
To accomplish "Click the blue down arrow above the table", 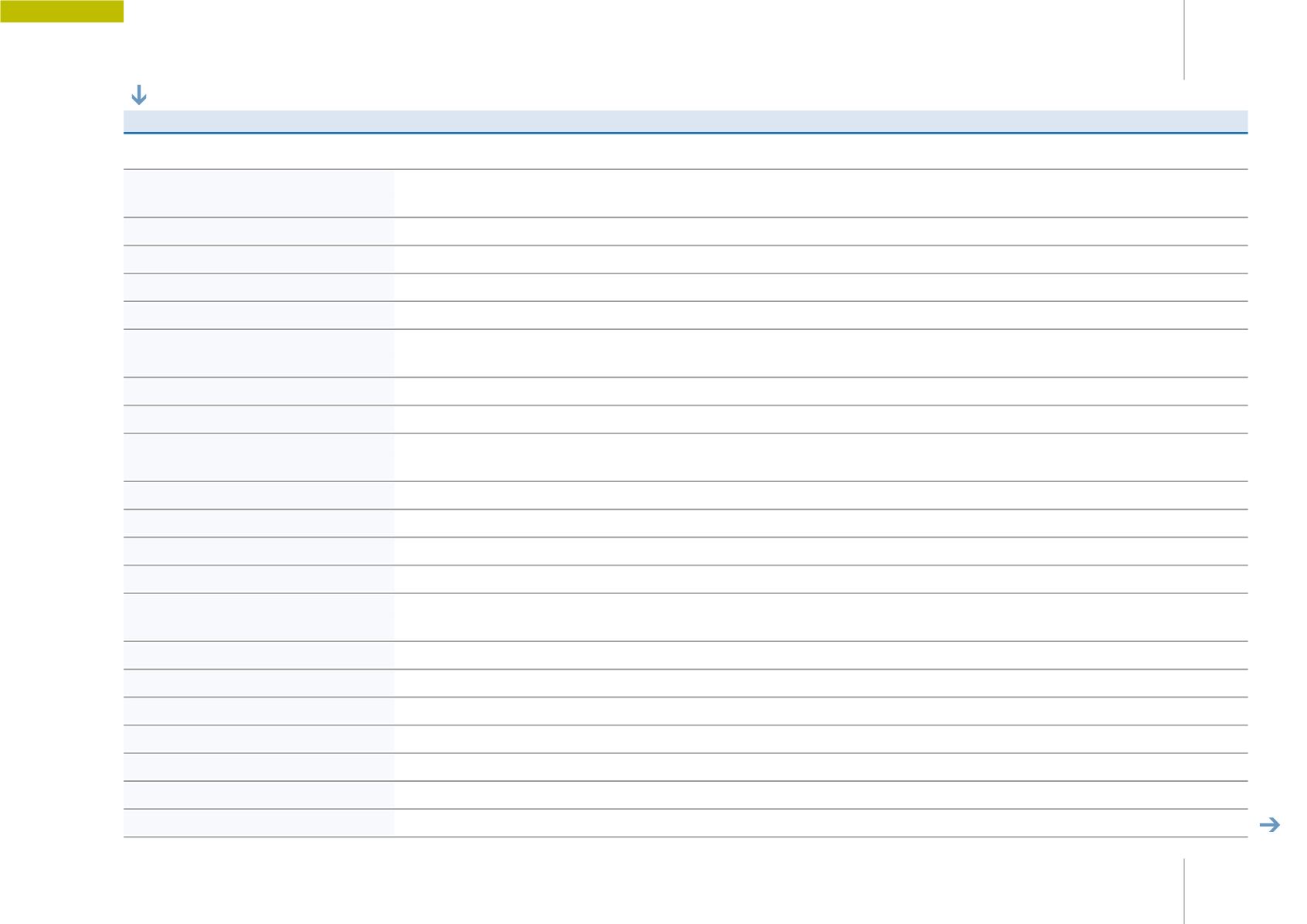I will [138, 95].
